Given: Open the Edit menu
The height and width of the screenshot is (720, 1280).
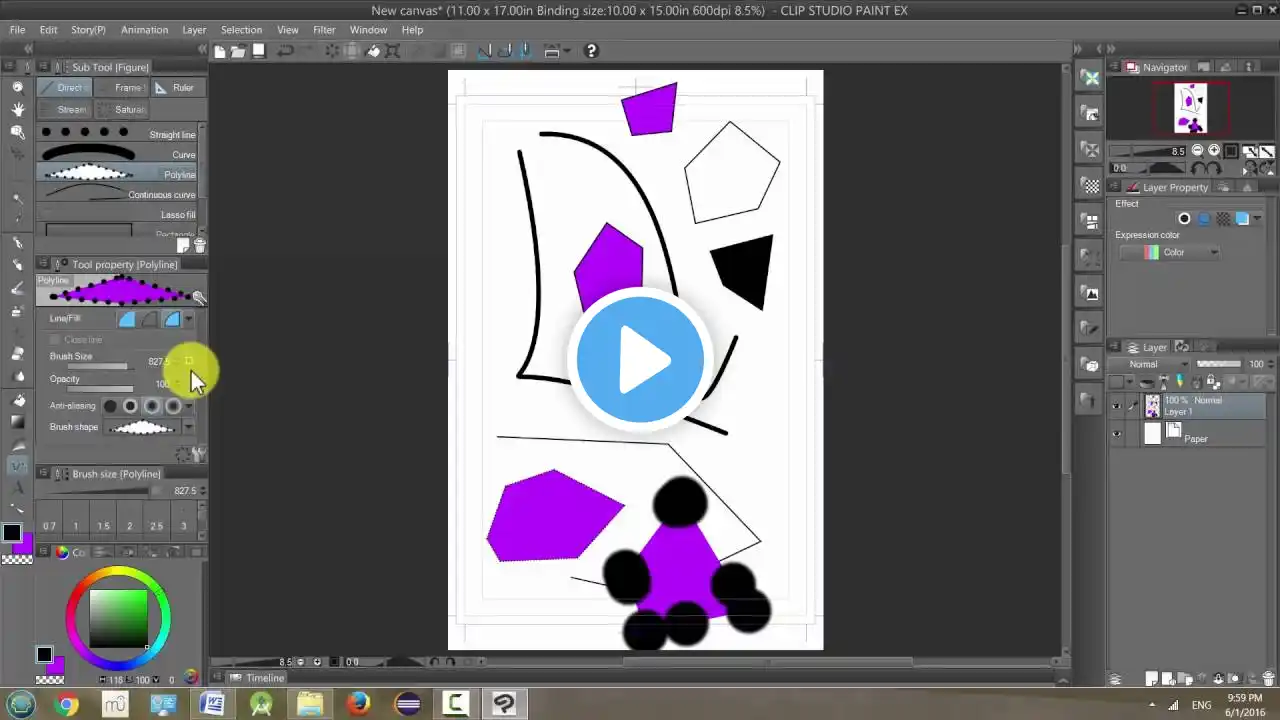Looking at the screenshot, I should pyautogui.click(x=48, y=30).
